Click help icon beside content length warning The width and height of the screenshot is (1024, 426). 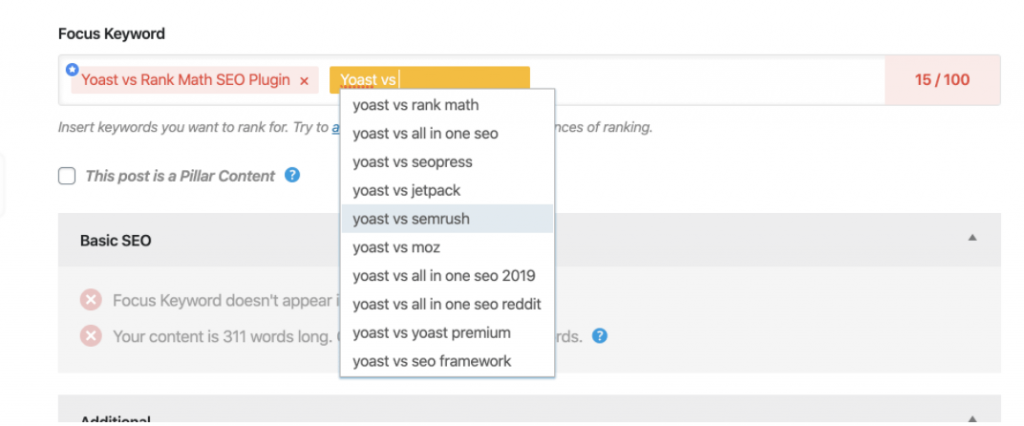pos(599,336)
